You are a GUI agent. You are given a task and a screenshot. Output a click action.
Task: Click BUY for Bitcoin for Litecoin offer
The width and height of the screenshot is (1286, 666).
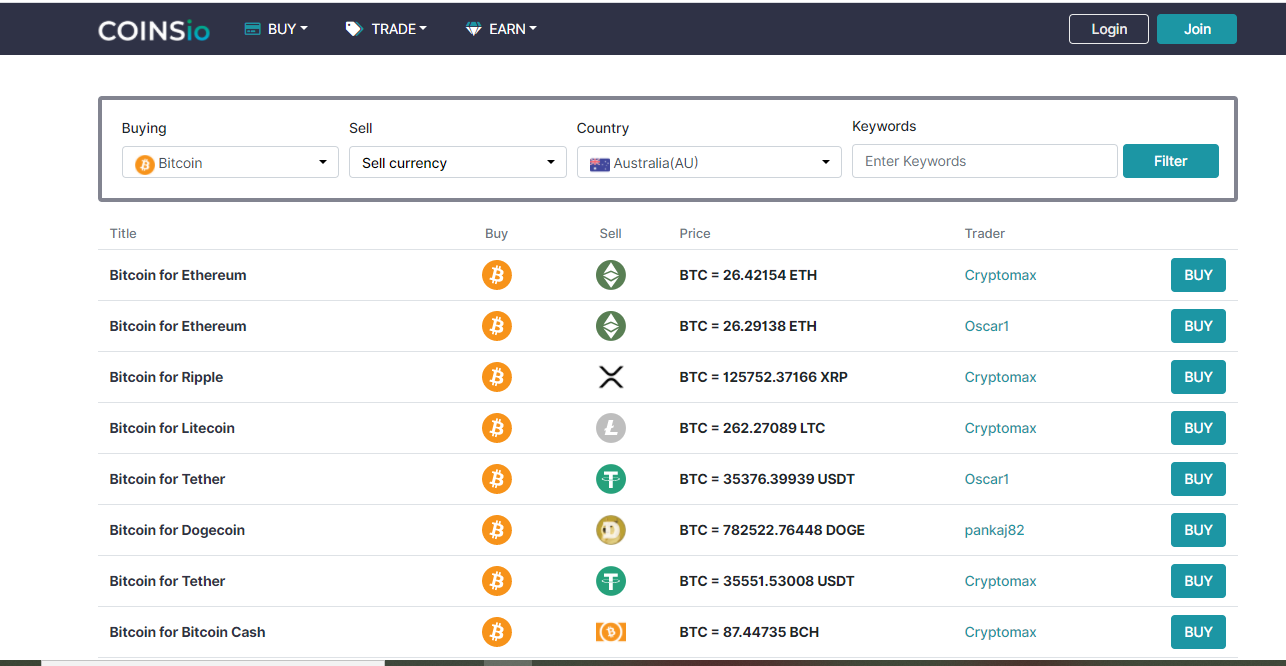[1198, 428]
